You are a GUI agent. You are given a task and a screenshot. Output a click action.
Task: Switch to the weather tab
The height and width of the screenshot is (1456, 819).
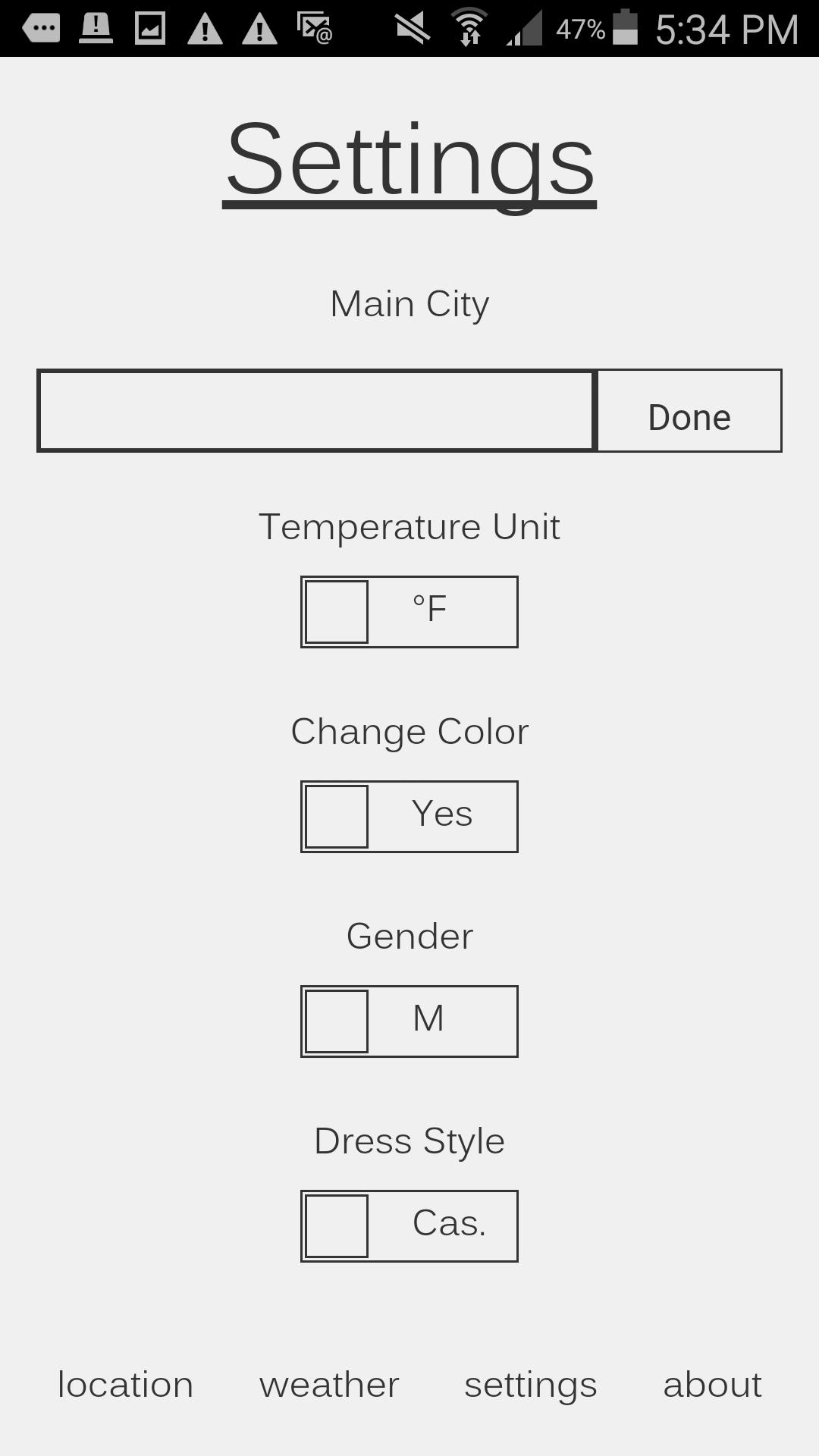pyautogui.click(x=329, y=1385)
